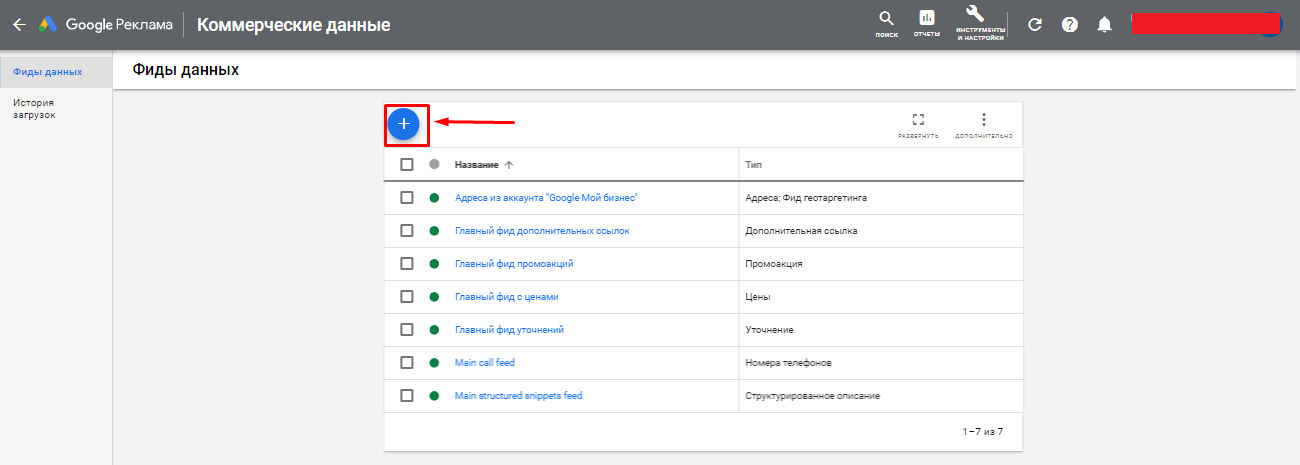Image resolution: width=1300 pixels, height=465 pixels.
Task: Select the Main call feed checkbox
Action: (x=407, y=363)
